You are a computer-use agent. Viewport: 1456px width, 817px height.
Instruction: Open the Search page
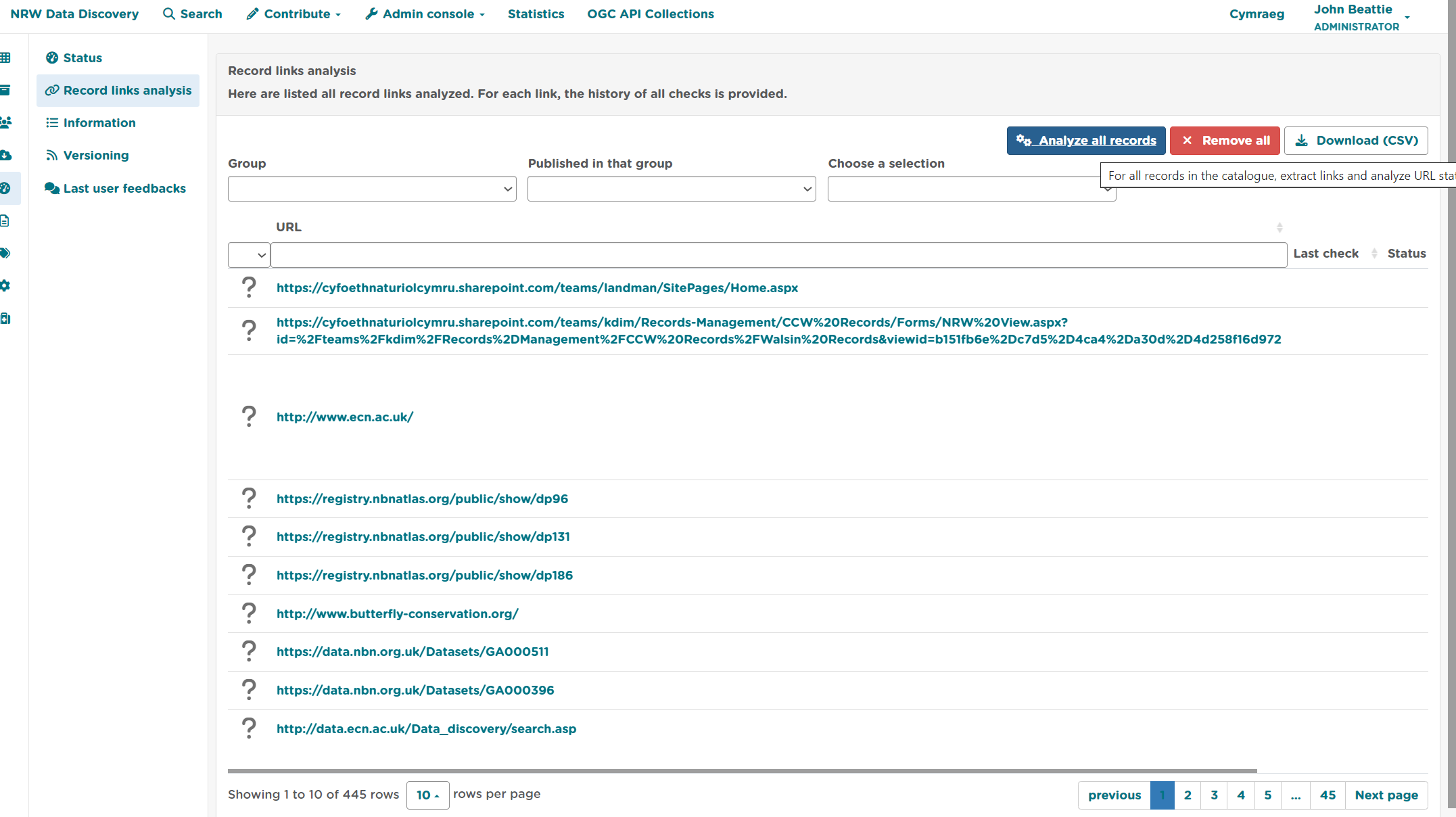pos(193,14)
